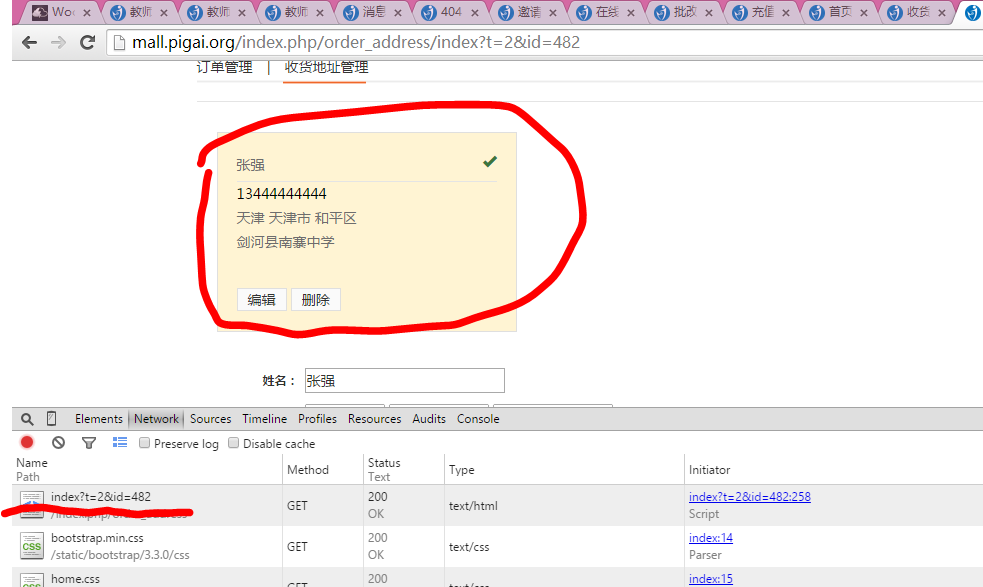983x587 pixels.
Task: Switch to the 批改 browser tab
Action: 683,12
